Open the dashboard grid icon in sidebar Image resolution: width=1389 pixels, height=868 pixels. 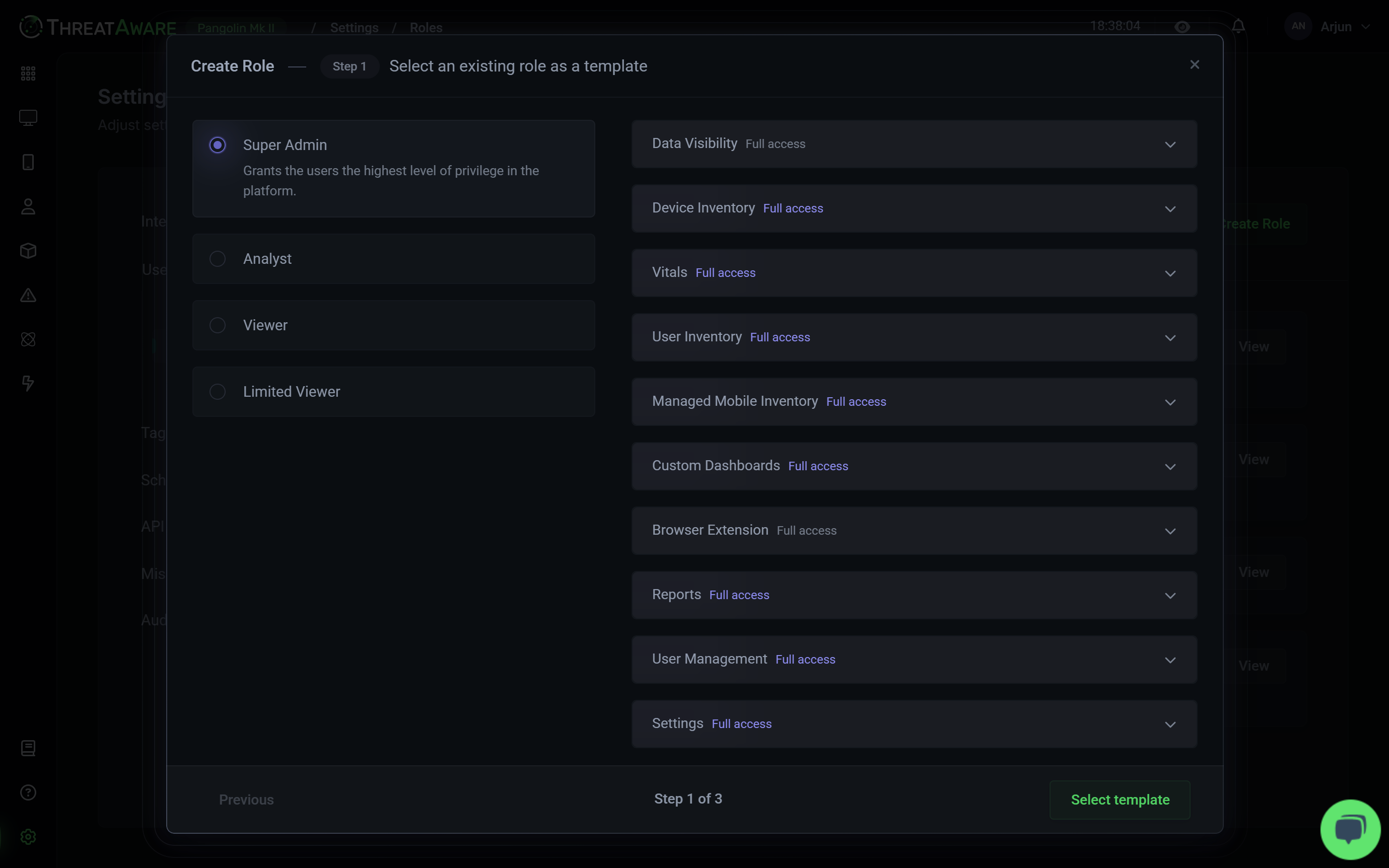point(28,74)
